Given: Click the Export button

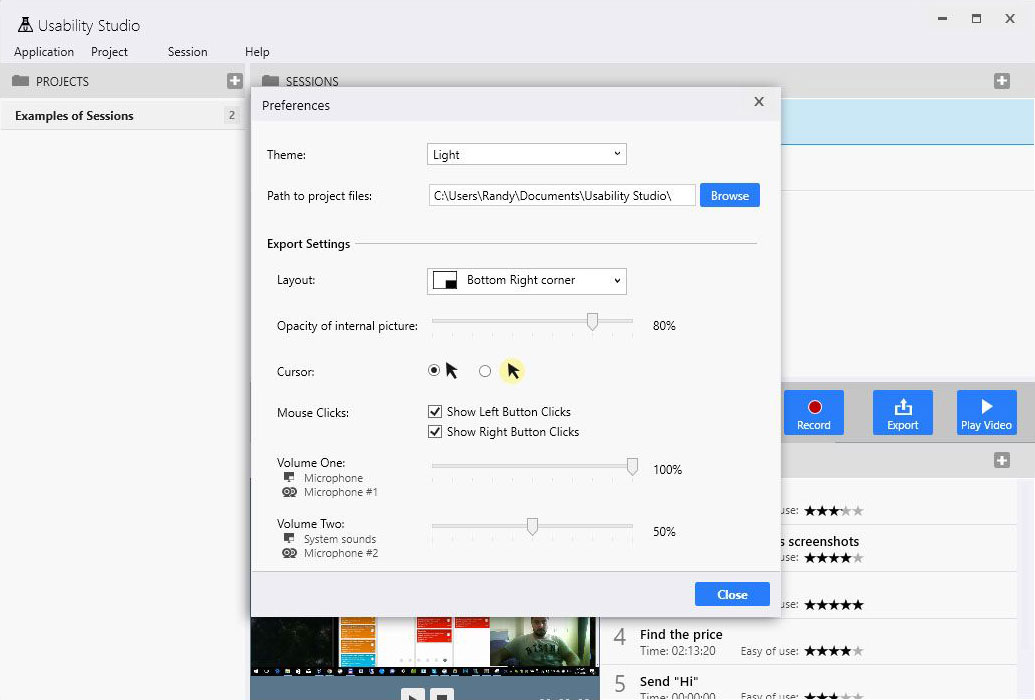Looking at the screenshot, I should coord(902,413).
